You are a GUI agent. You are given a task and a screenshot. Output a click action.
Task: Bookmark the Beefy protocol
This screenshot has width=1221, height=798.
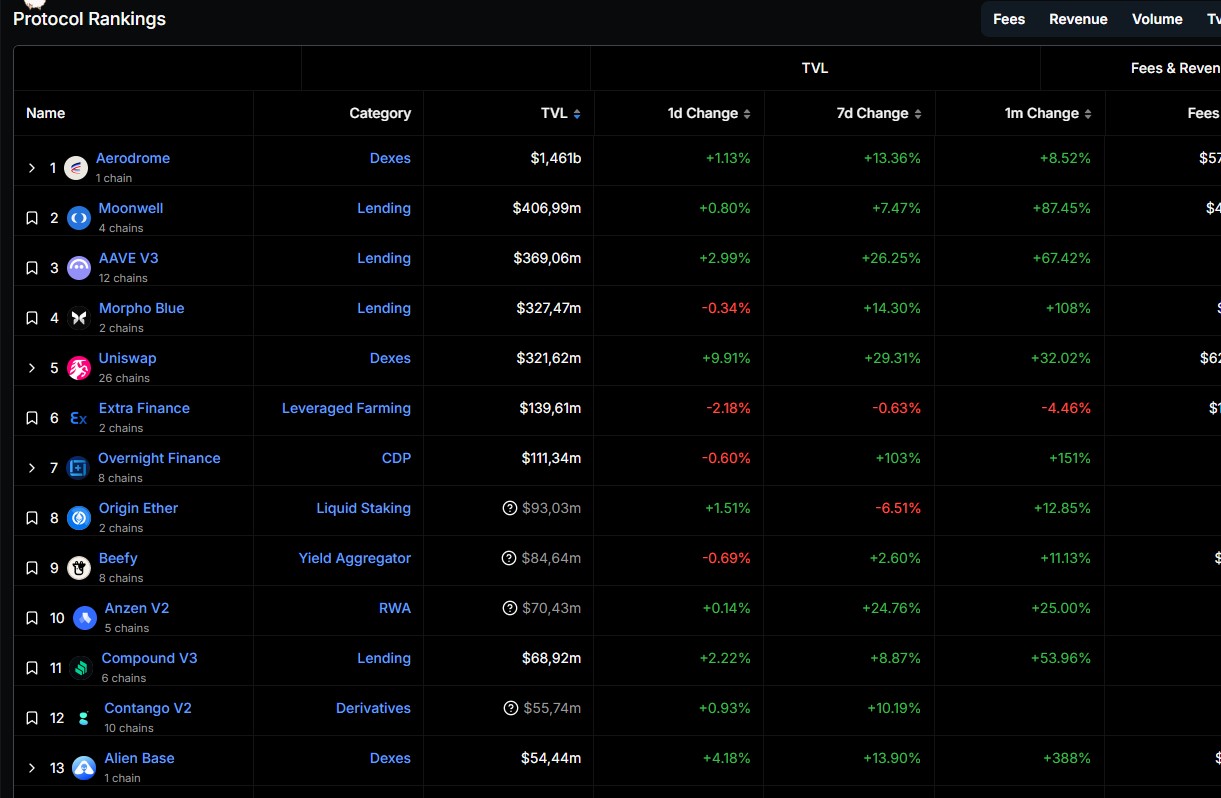point(32,568)
